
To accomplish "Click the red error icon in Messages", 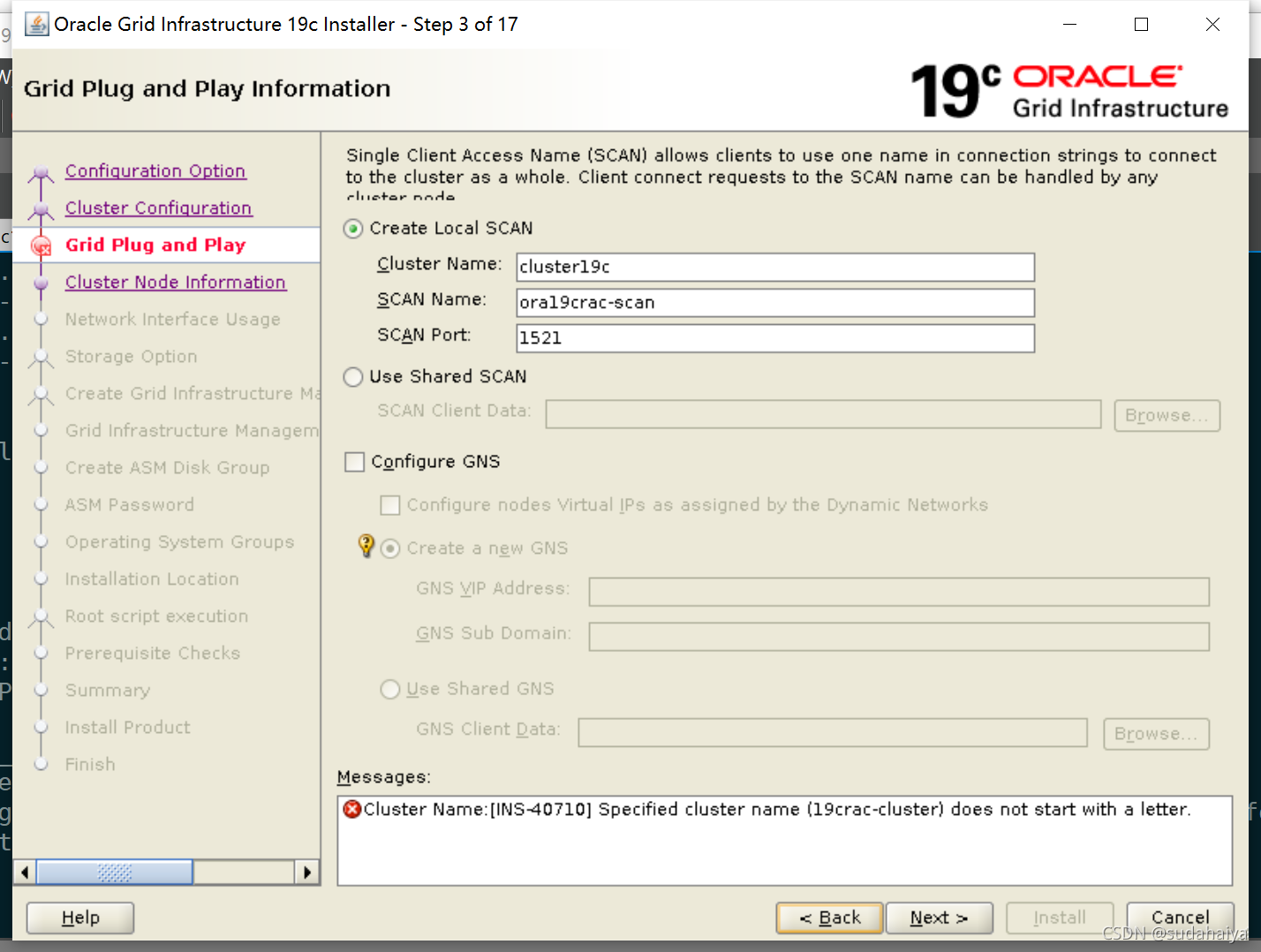I will 352,809.
